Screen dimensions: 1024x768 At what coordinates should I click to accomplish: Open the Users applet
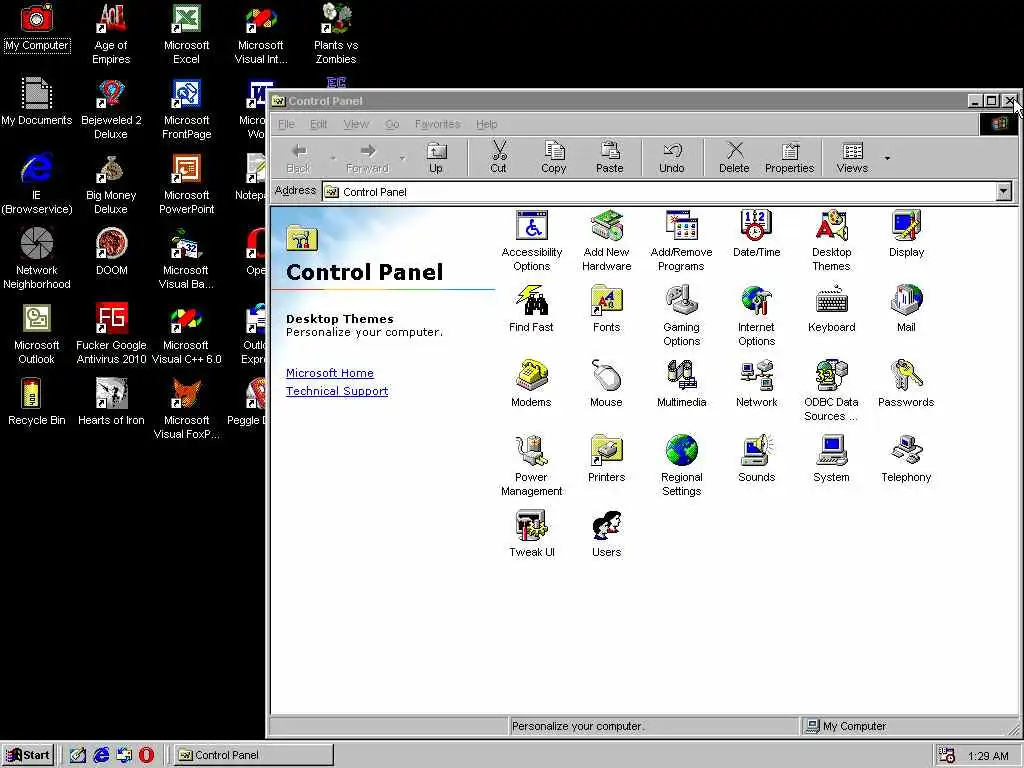click(x=606, y=534)
